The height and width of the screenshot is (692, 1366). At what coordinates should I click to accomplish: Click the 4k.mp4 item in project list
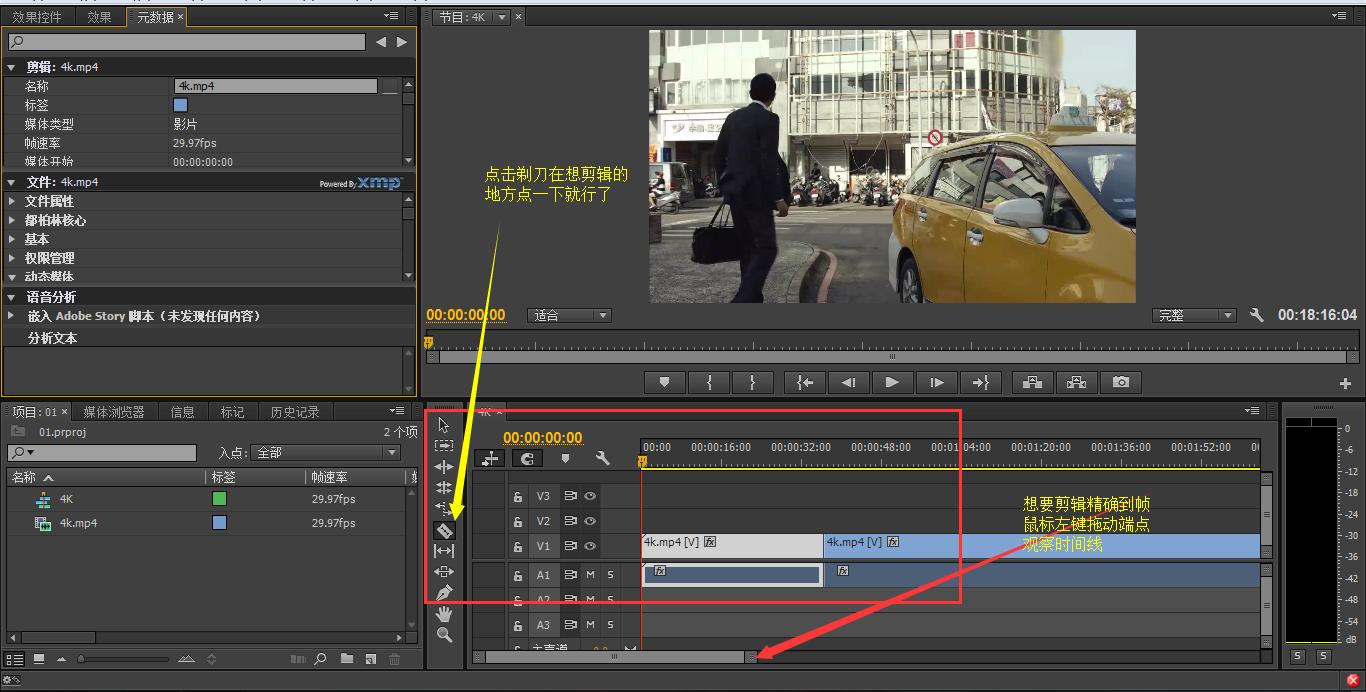78,523
